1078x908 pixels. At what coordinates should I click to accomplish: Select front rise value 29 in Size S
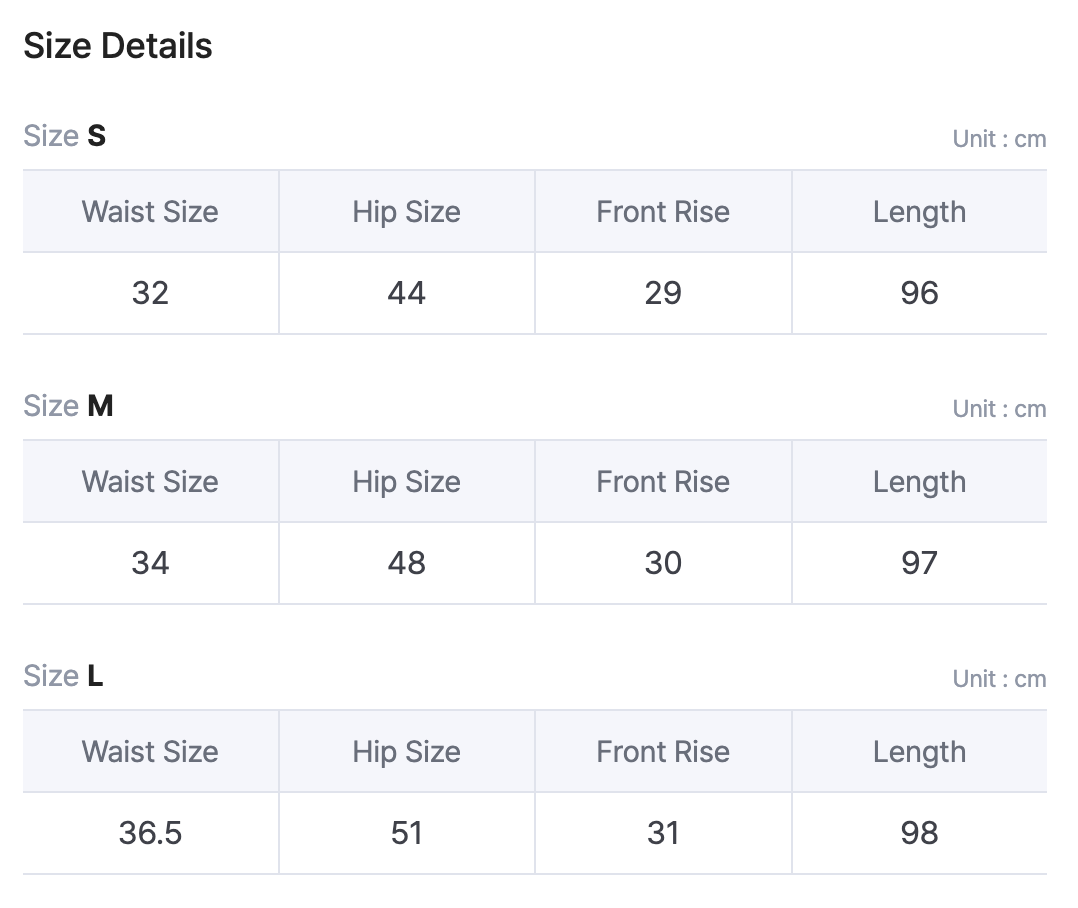pyautogui.click(x=663, y=293)
